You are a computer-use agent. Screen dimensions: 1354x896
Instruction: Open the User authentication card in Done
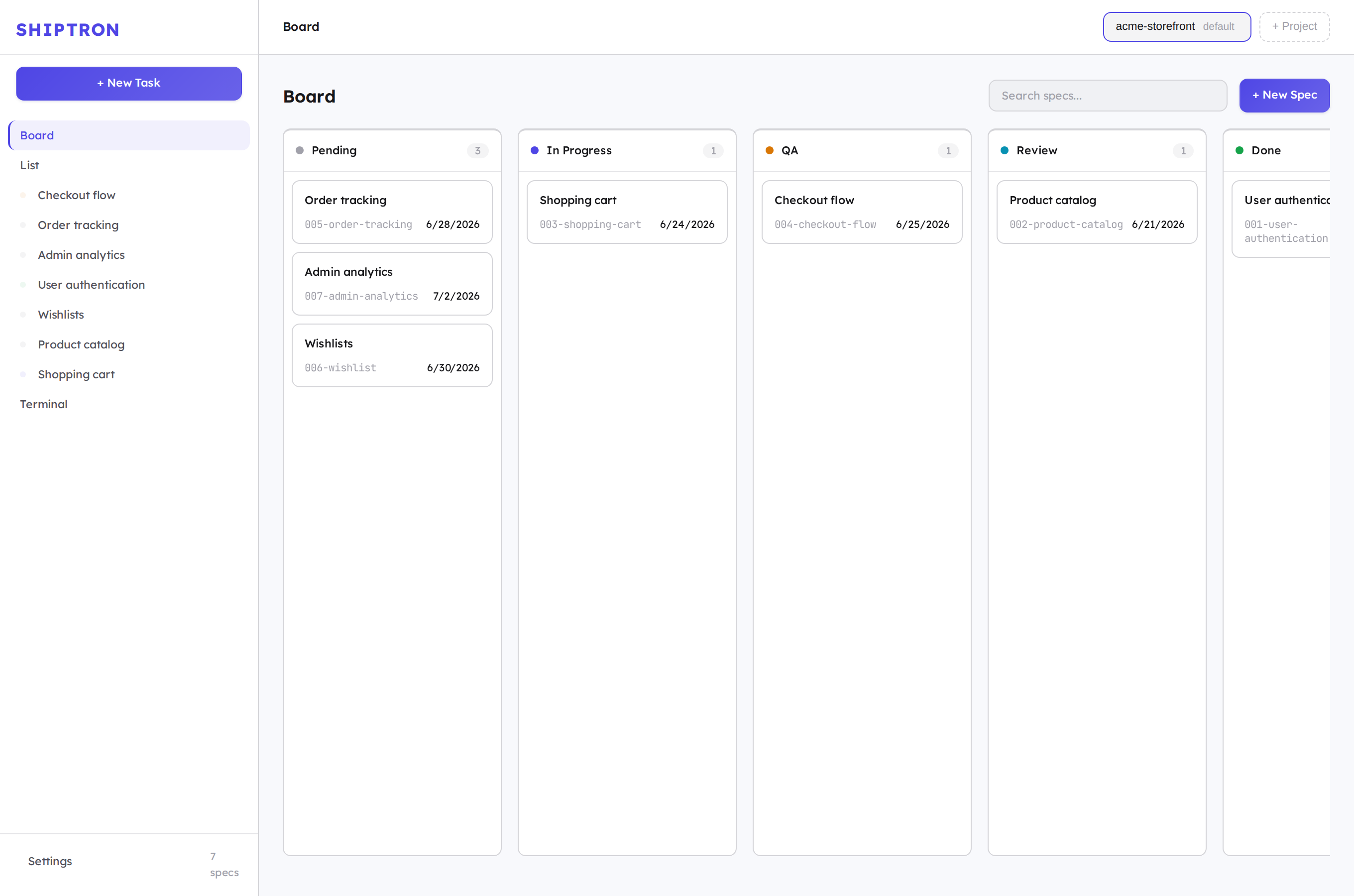pos(1281,219)
